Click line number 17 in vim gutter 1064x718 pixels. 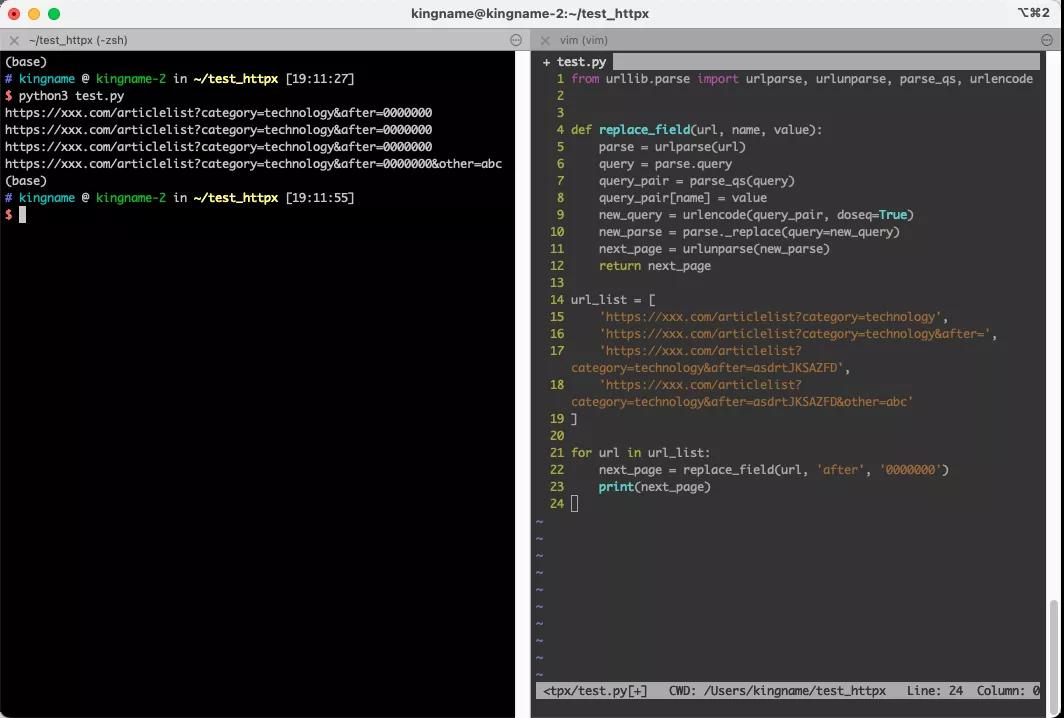pos(556,350)
